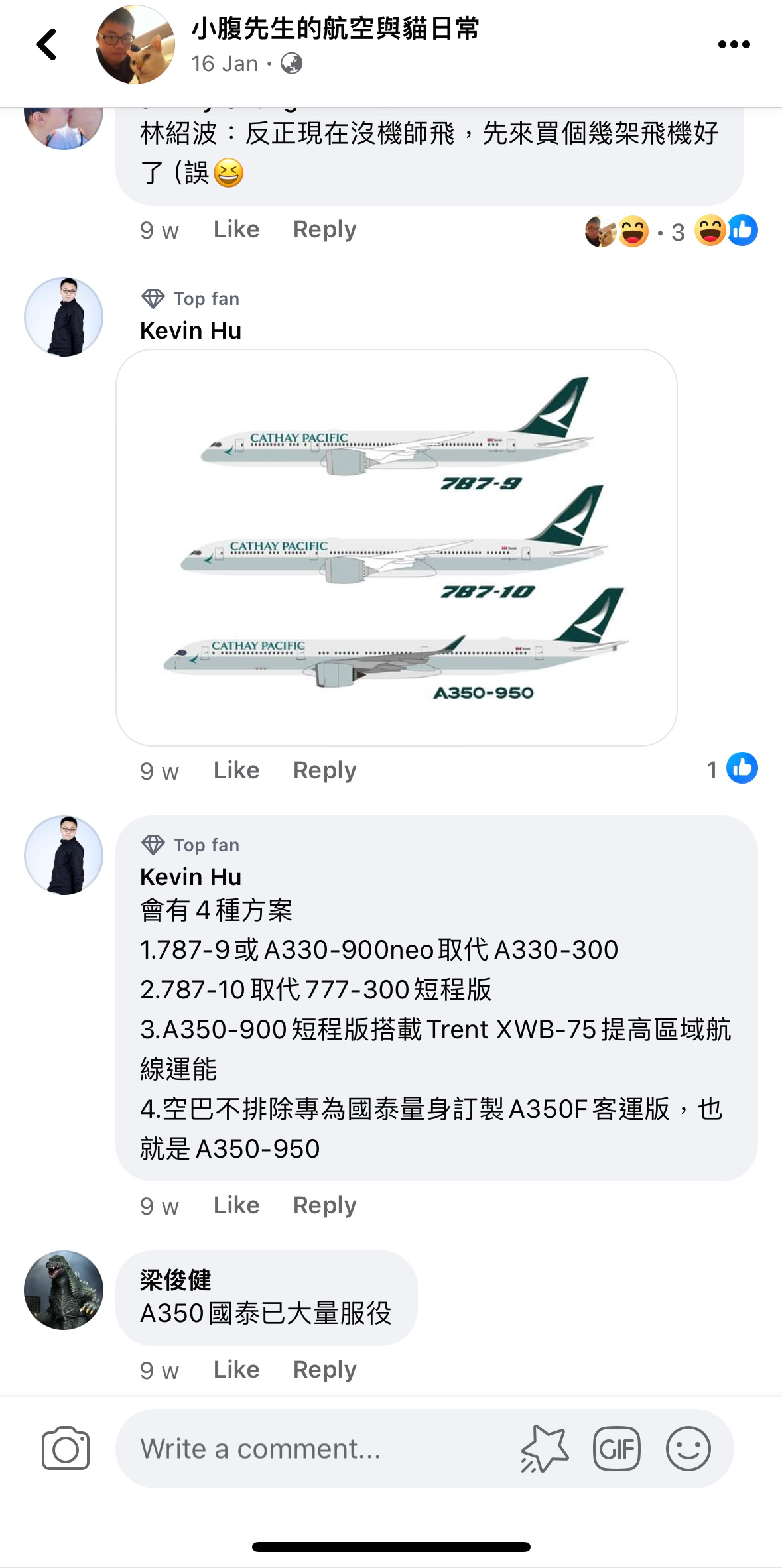This screenshot has height=1568, width=782.
Task: Tap the camera icon to attach photo
Action: 66,1449
